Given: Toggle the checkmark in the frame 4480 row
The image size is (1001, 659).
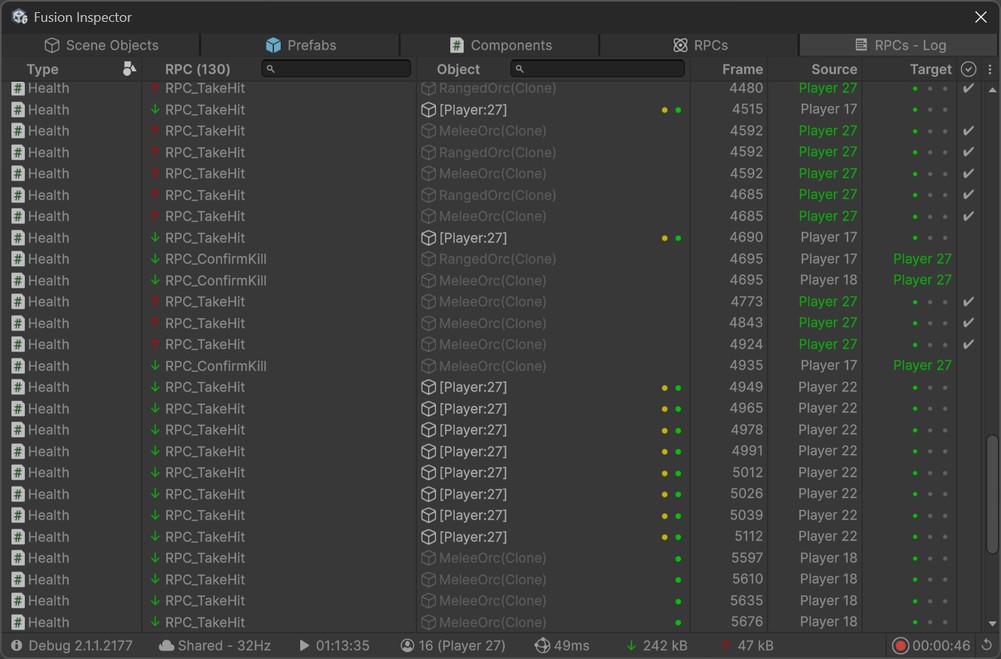Looking at the screenshot, I should (x=968, y=88).
